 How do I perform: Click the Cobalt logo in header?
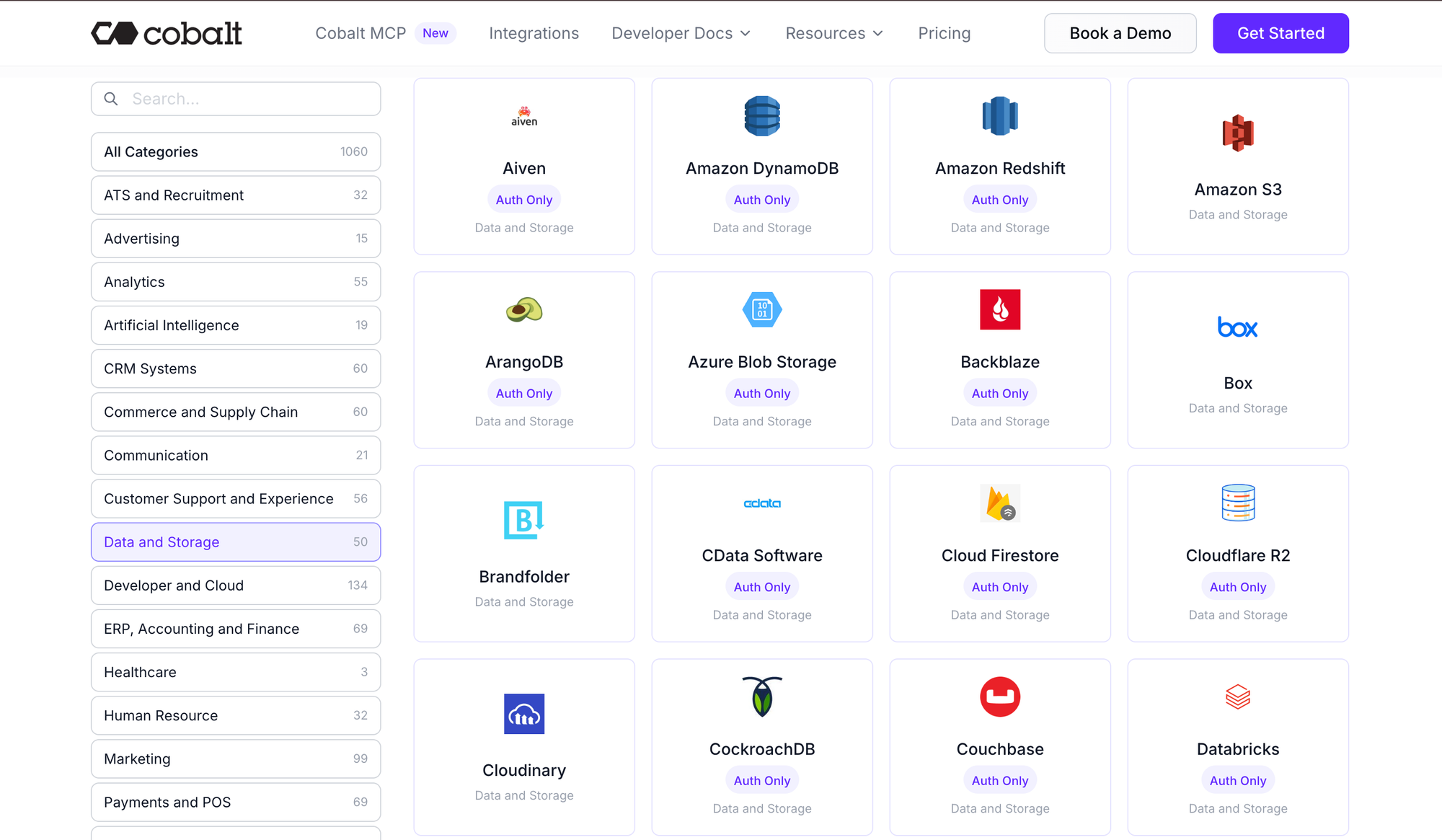[167, 33]
